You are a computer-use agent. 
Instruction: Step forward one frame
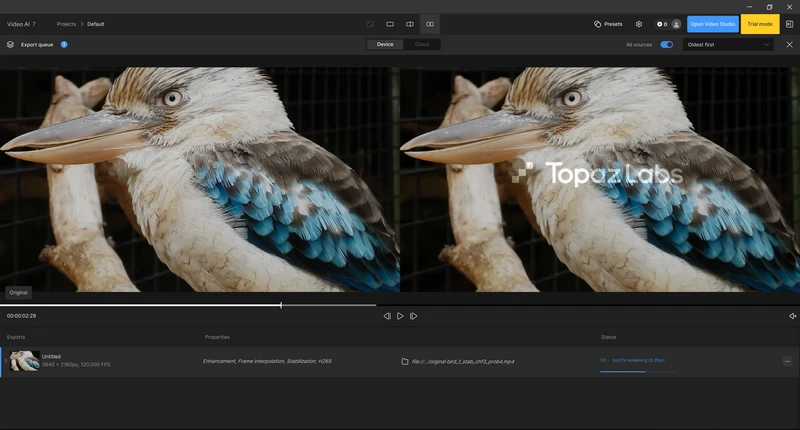[x=414, y=316]
